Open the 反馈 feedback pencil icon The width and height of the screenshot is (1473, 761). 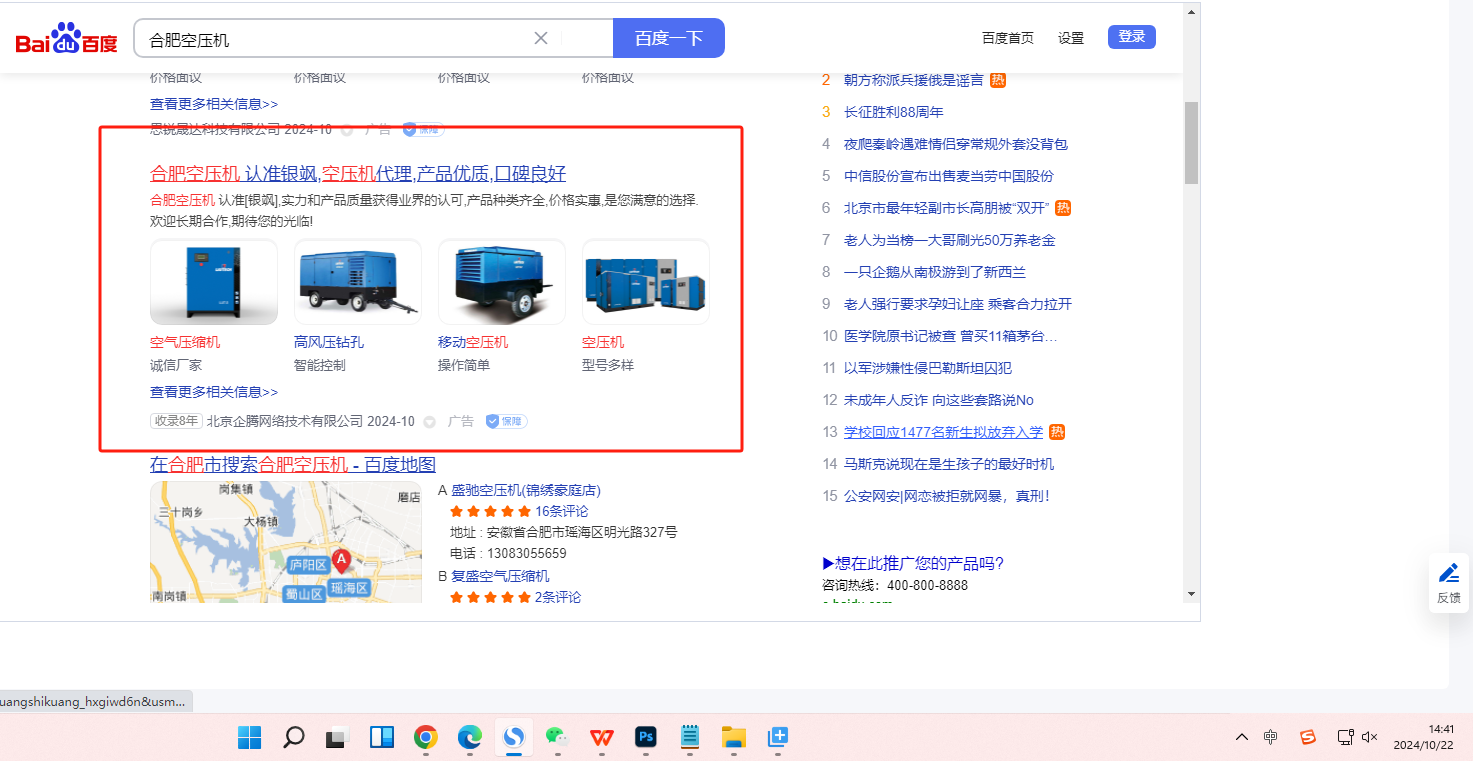tap(1448, 573)
